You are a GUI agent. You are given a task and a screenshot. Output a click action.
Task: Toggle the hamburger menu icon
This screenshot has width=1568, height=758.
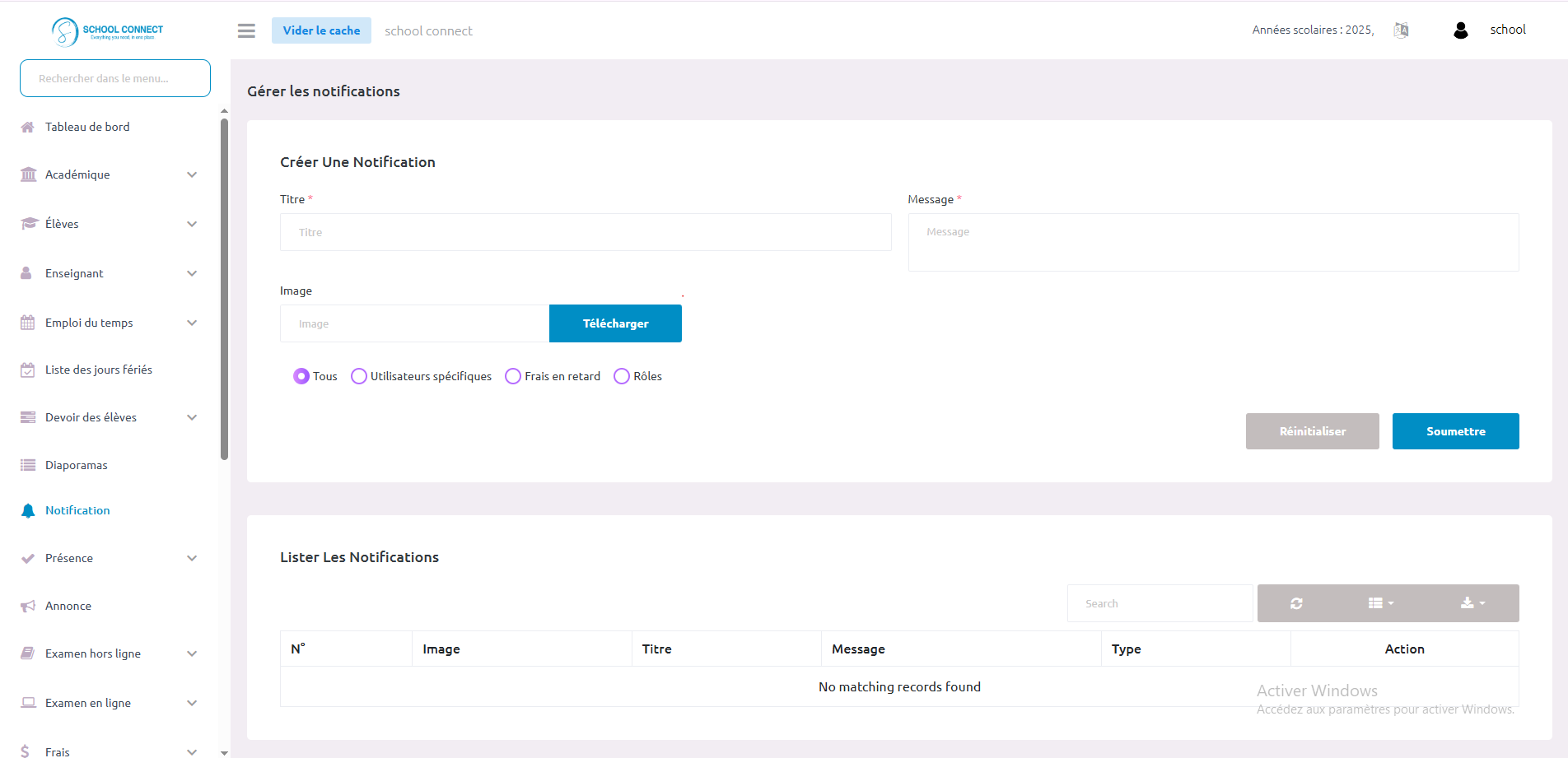click(x=246, y=30)
